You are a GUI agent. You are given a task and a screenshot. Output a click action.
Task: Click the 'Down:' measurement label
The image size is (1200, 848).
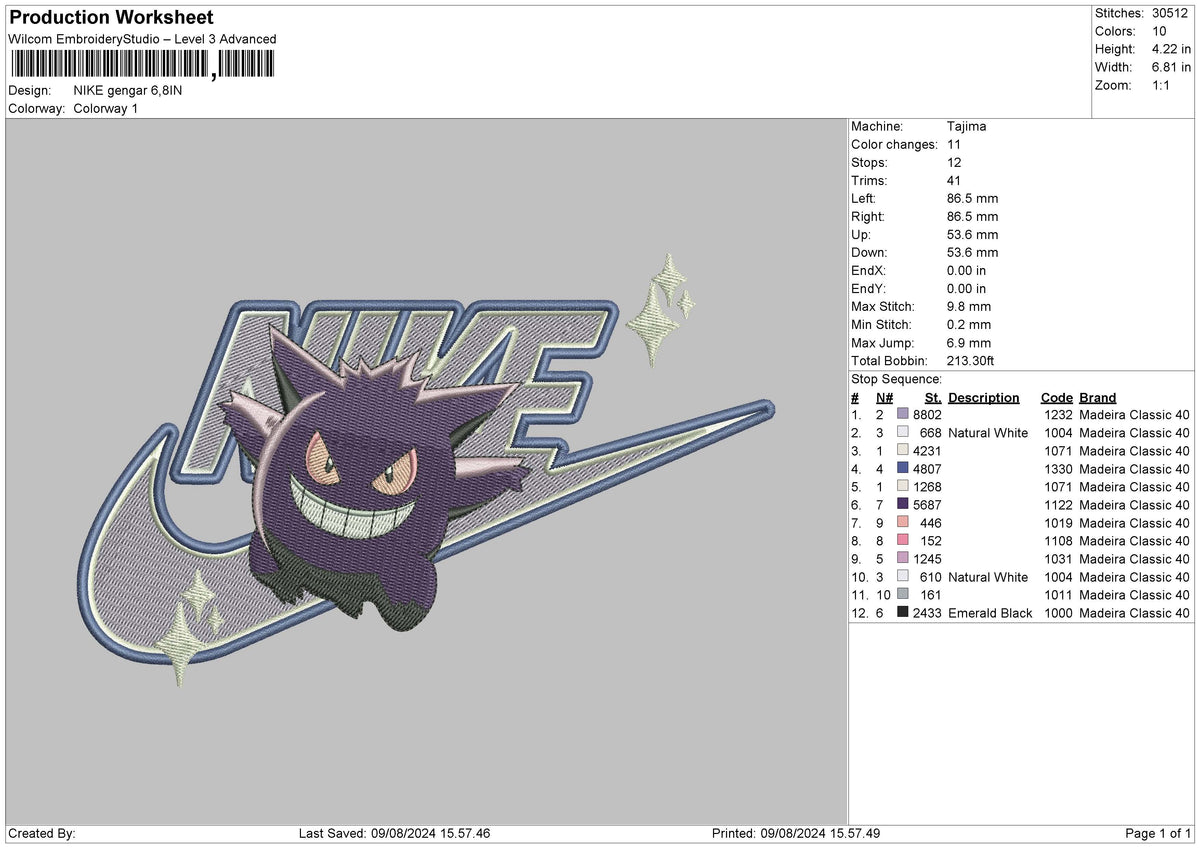[869, 253]
